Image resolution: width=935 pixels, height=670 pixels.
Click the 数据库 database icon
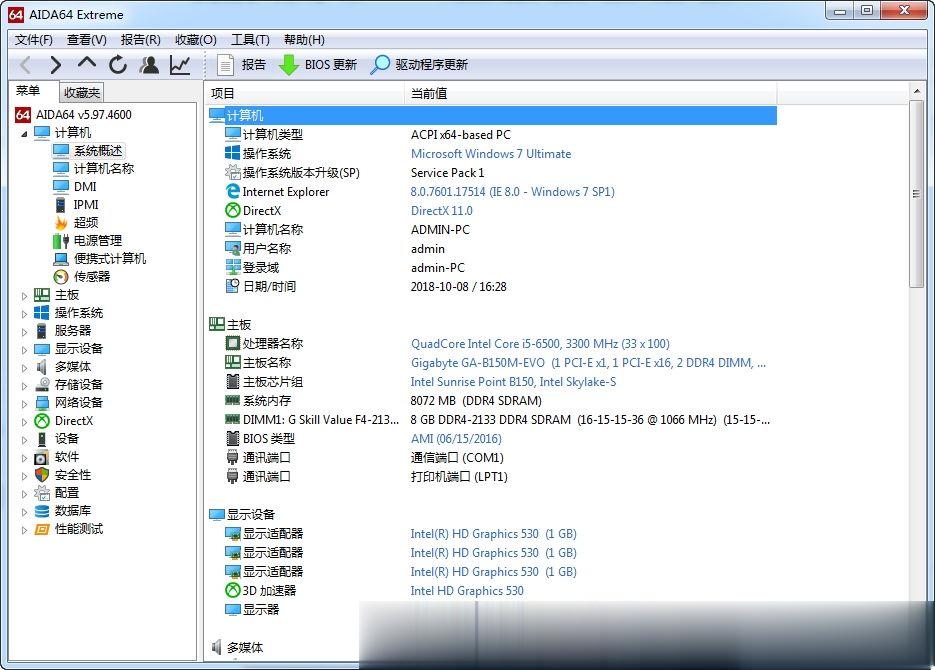pos(42,511)
